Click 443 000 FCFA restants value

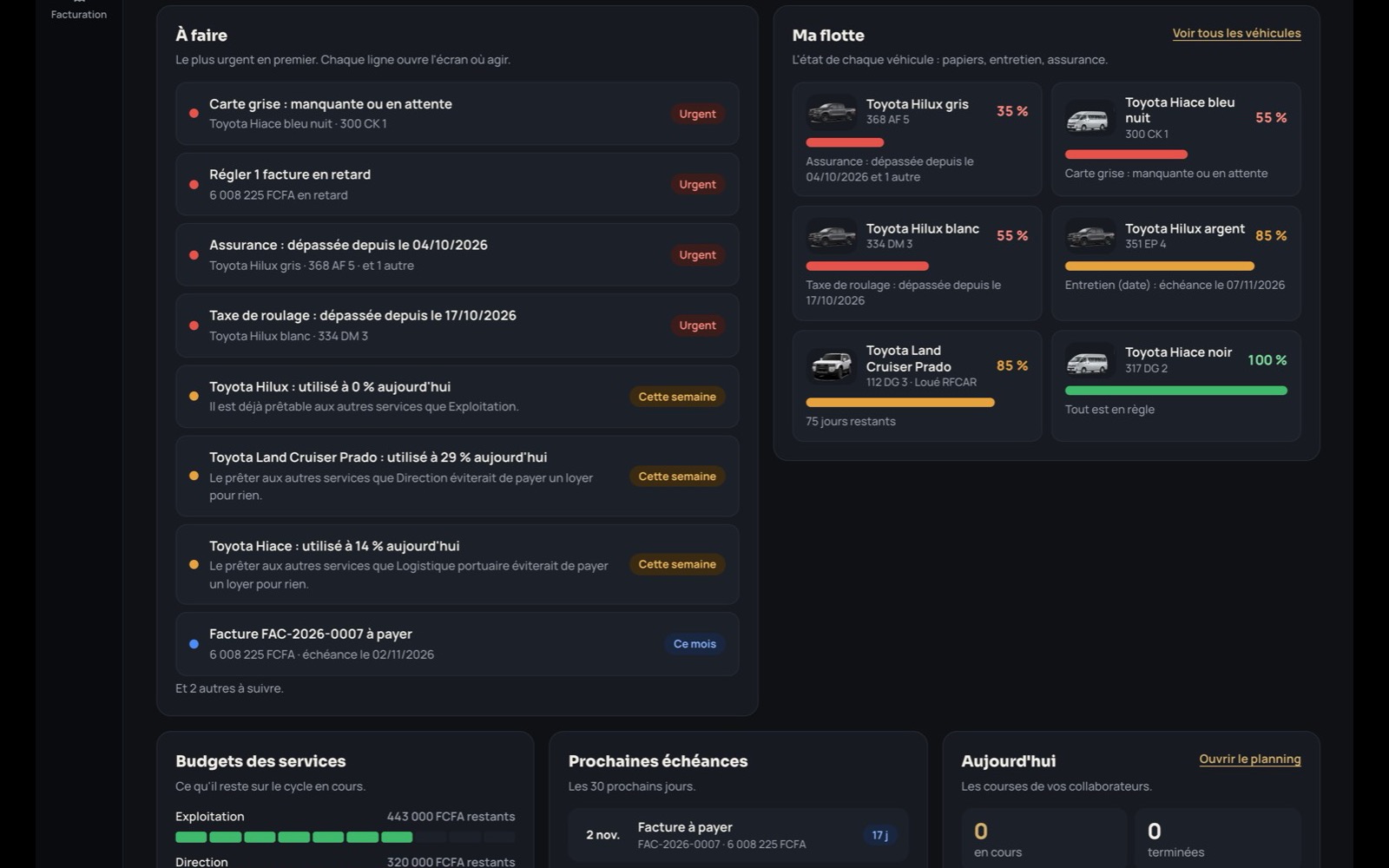(451, 817)
